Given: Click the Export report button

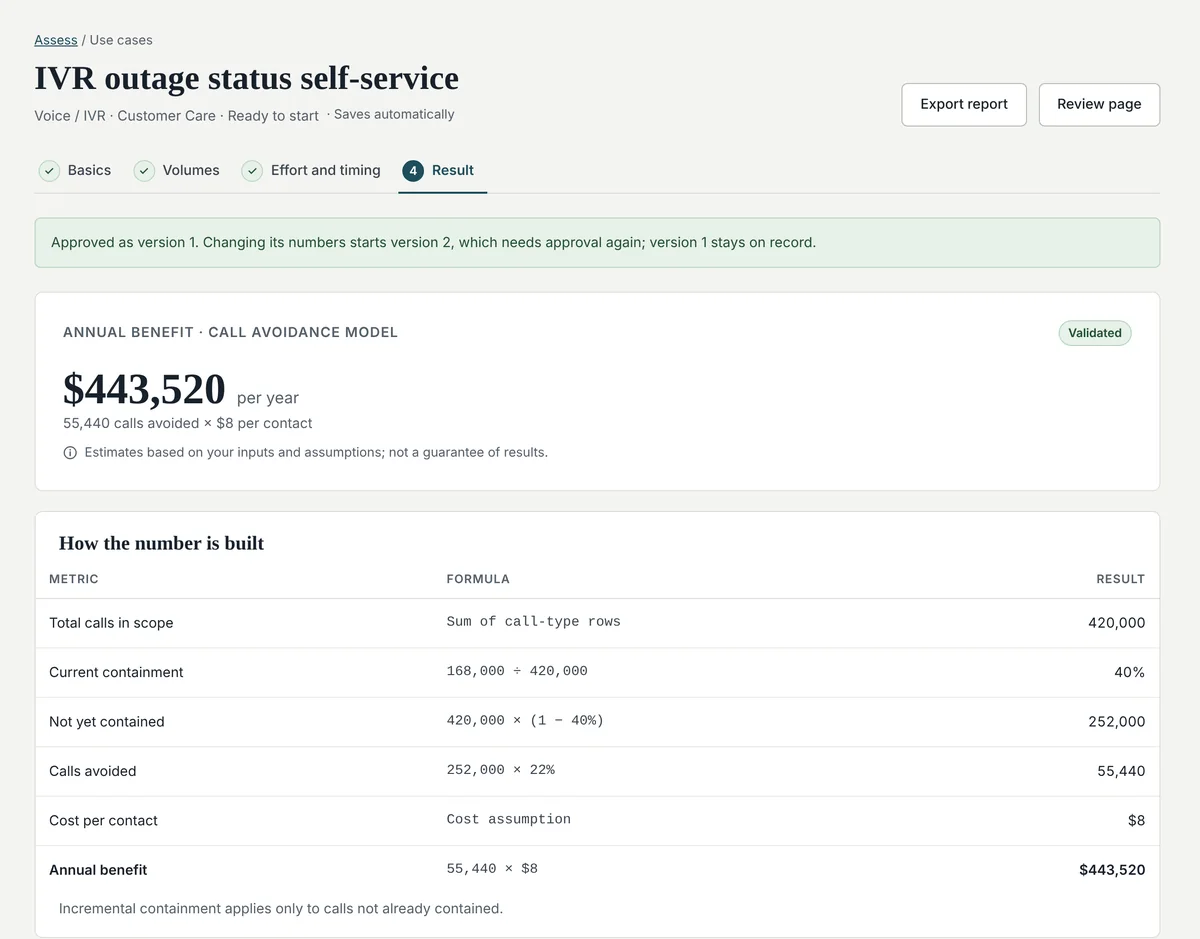Looking at the screenshot, I should tap(964, 104).
